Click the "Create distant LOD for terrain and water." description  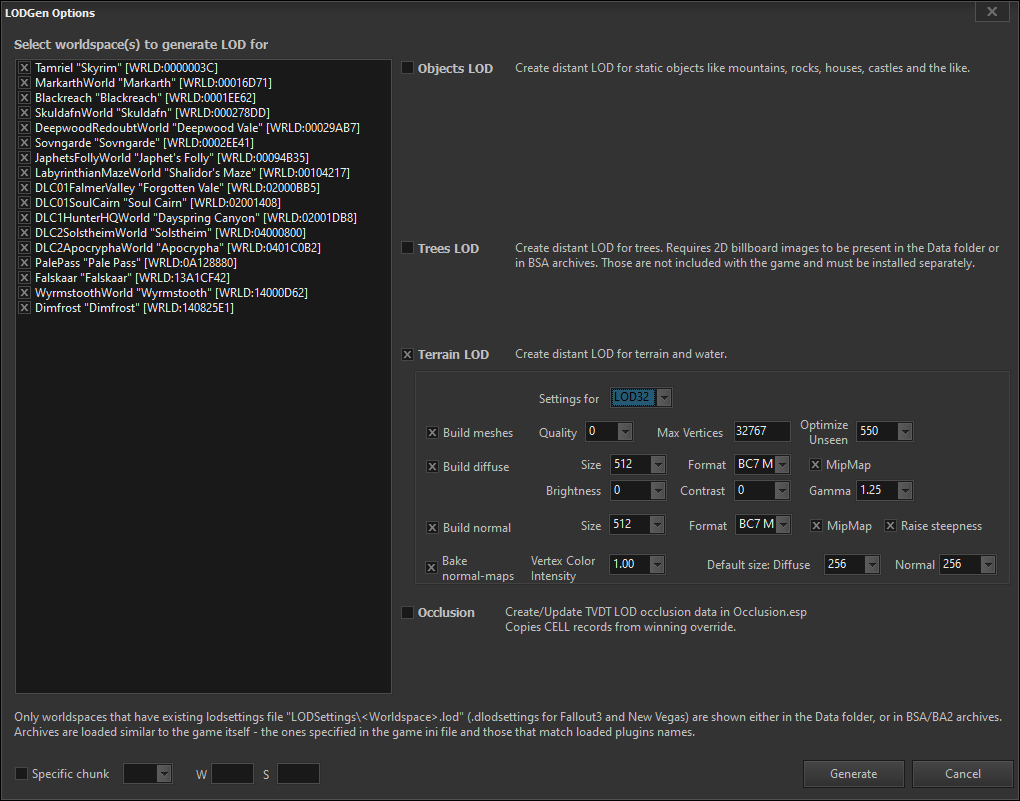click(621, 354)
